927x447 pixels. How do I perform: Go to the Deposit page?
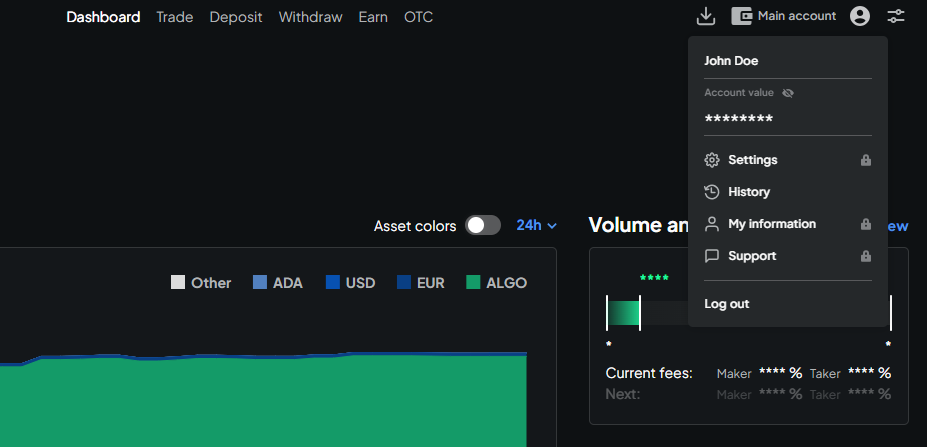(x=236, y=17)
